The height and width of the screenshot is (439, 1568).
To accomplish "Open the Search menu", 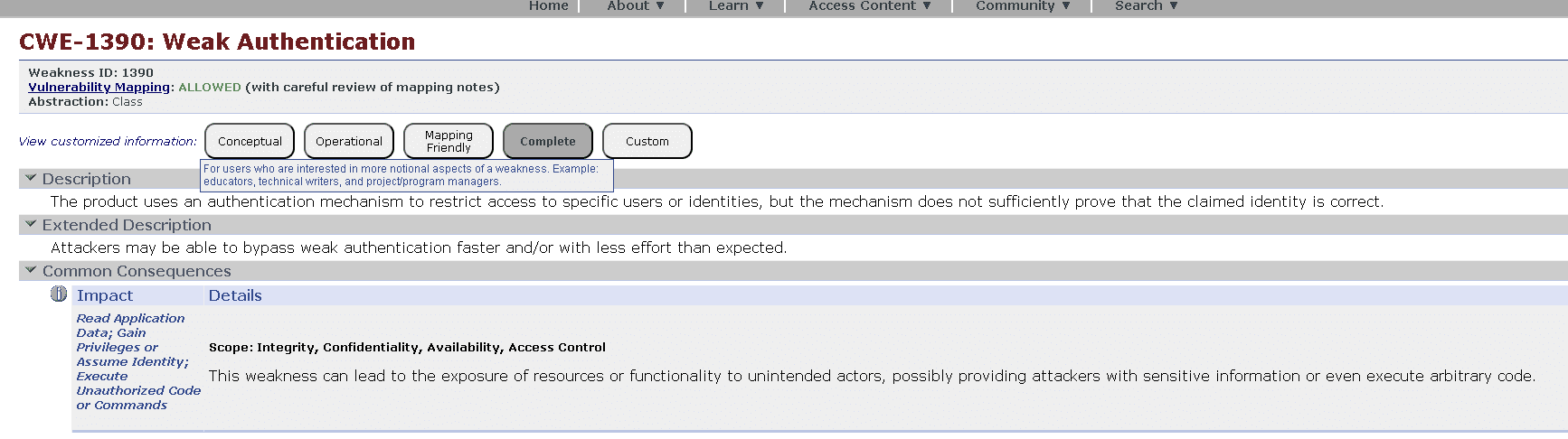I will [x=1146, y=6].
